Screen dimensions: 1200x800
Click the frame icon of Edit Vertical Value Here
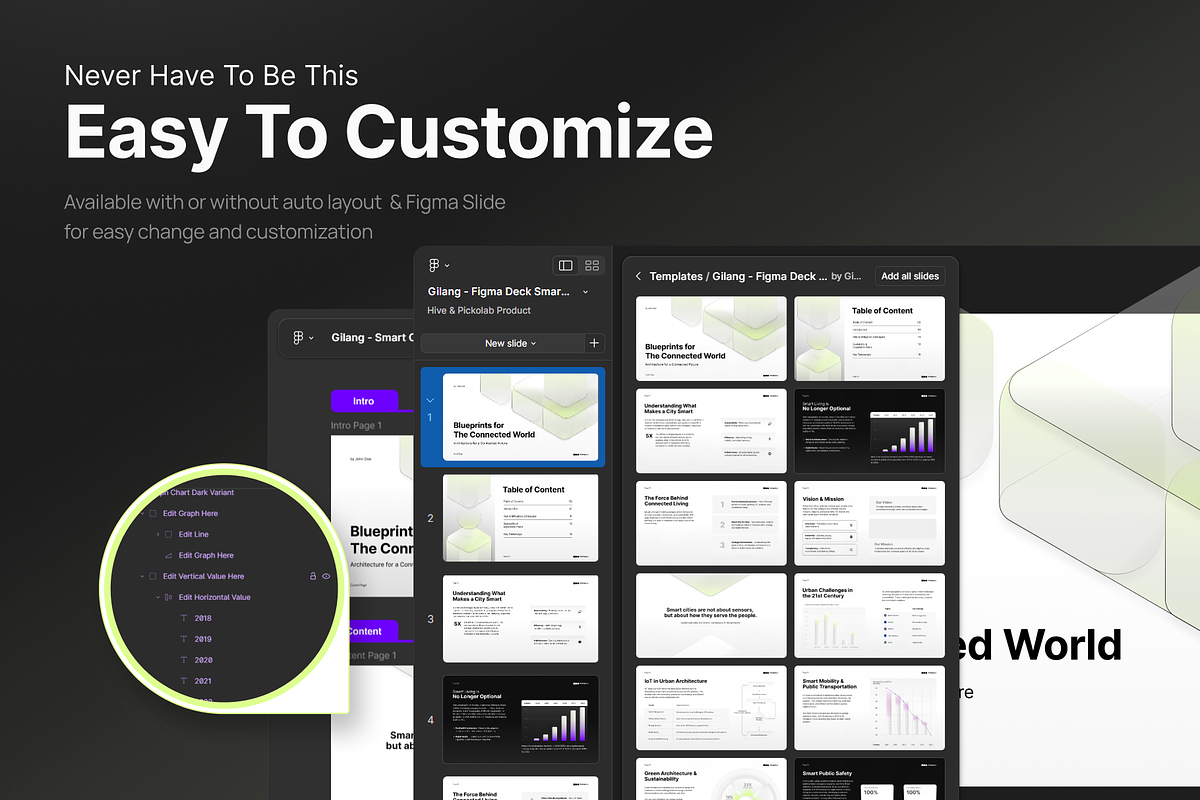tap(153, 576)
